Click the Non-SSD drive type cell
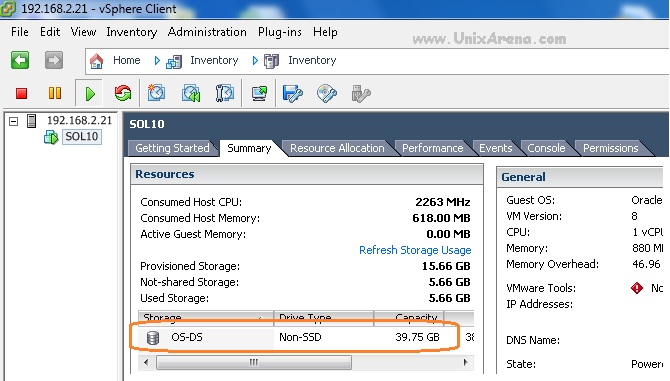Screen dimensions: 670x381 (300, 337)
